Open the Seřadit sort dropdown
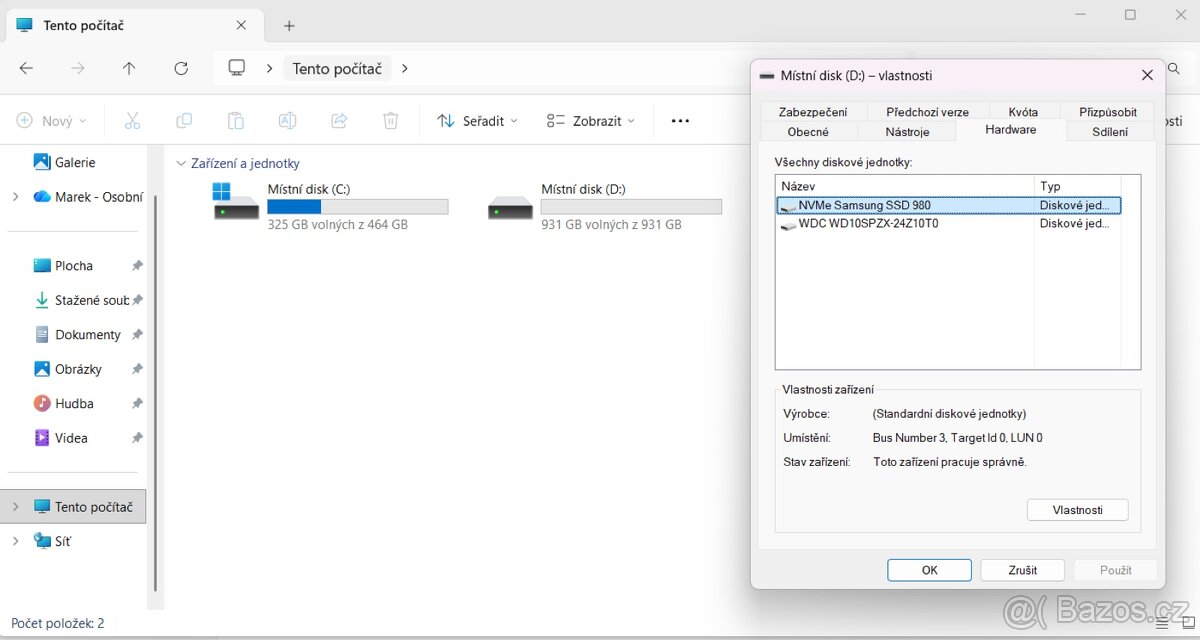 pyautogui.click(x=478, y=121)
